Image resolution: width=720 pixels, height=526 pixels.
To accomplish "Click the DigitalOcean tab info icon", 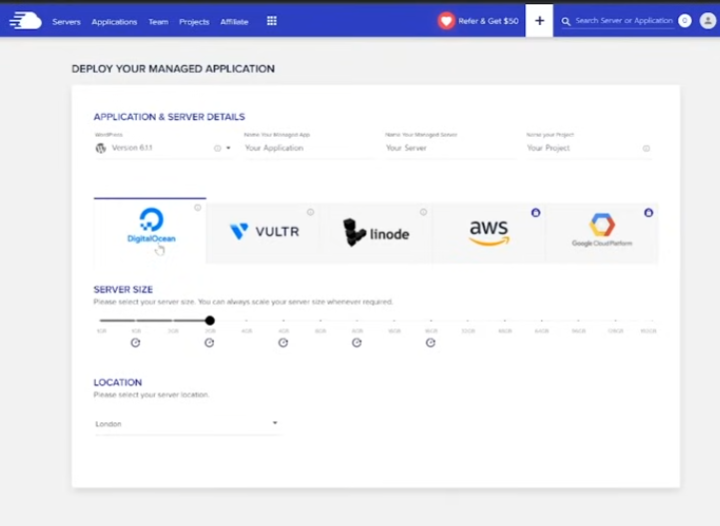I will (x=197, y=207).
